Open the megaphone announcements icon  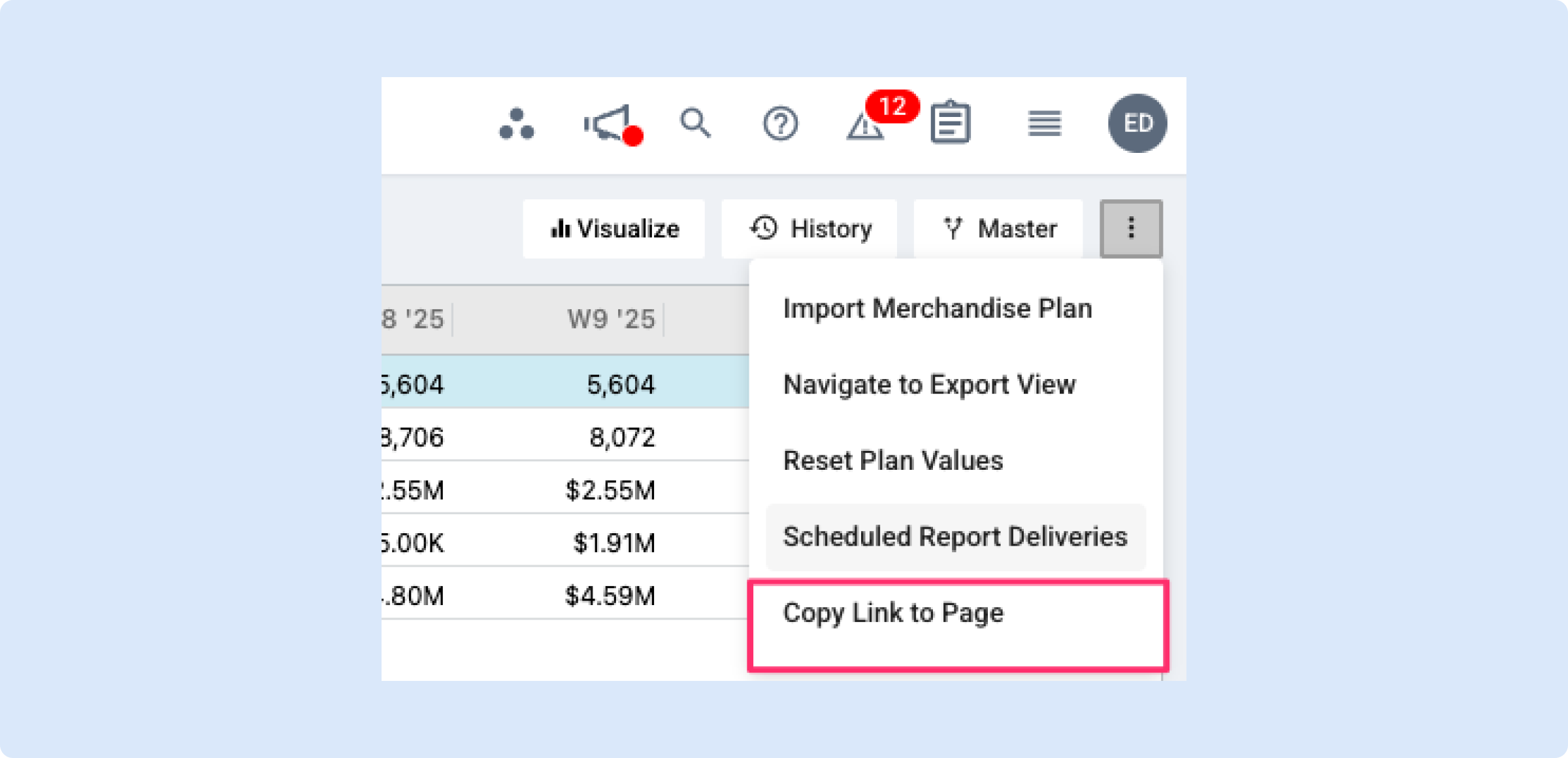(608, 124)
